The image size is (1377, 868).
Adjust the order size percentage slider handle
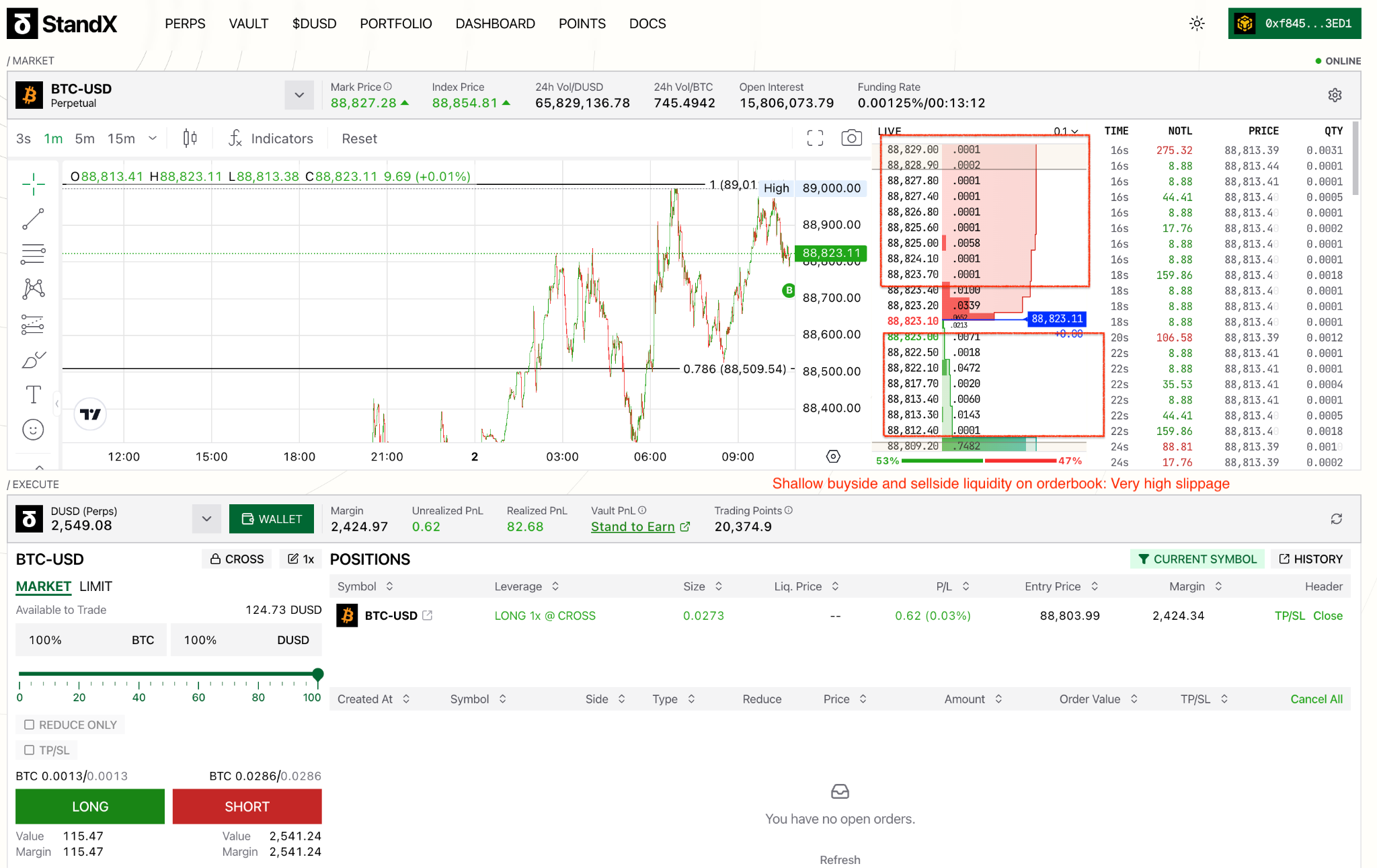[x=318, y=674]
